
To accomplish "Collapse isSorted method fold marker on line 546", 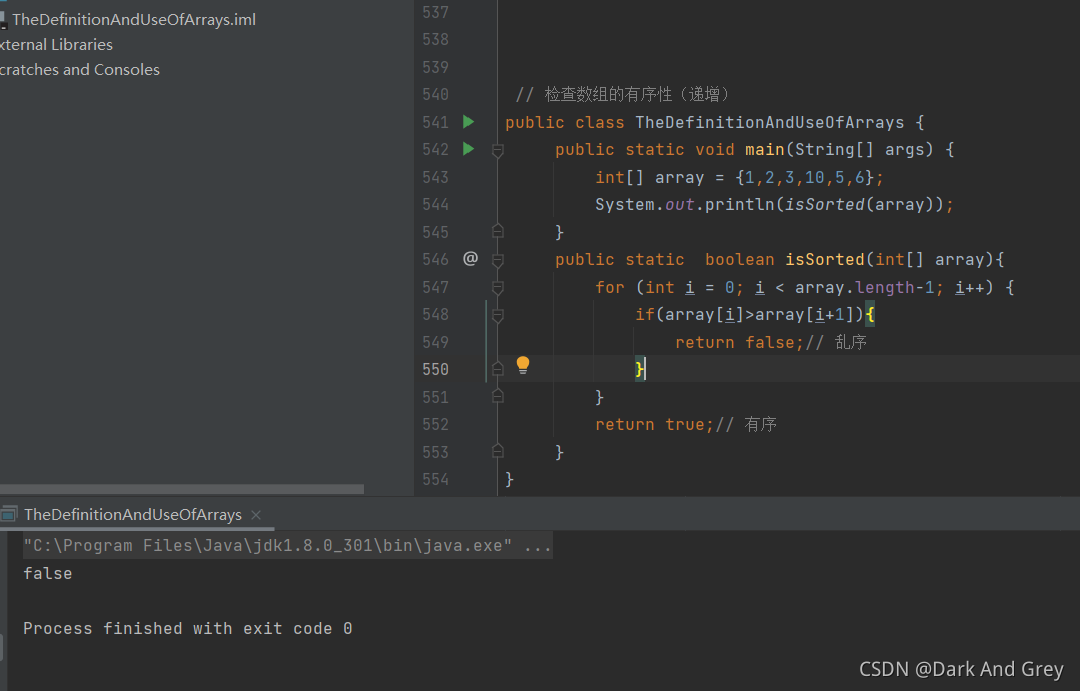I will [498, 260].
